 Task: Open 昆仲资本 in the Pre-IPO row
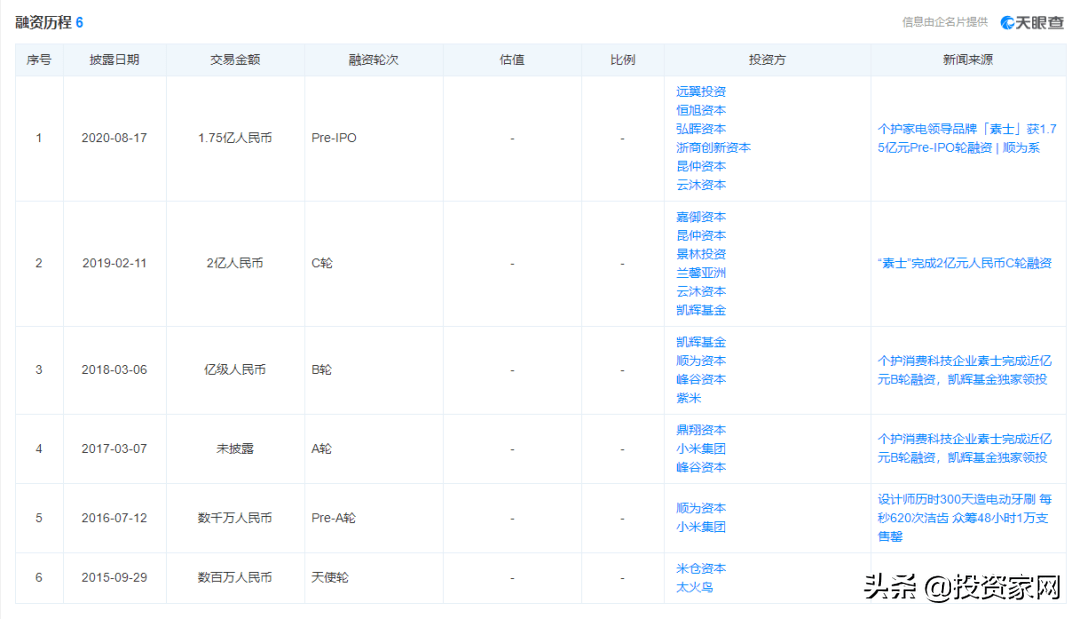pyautogui.click(x=700, y=166)
